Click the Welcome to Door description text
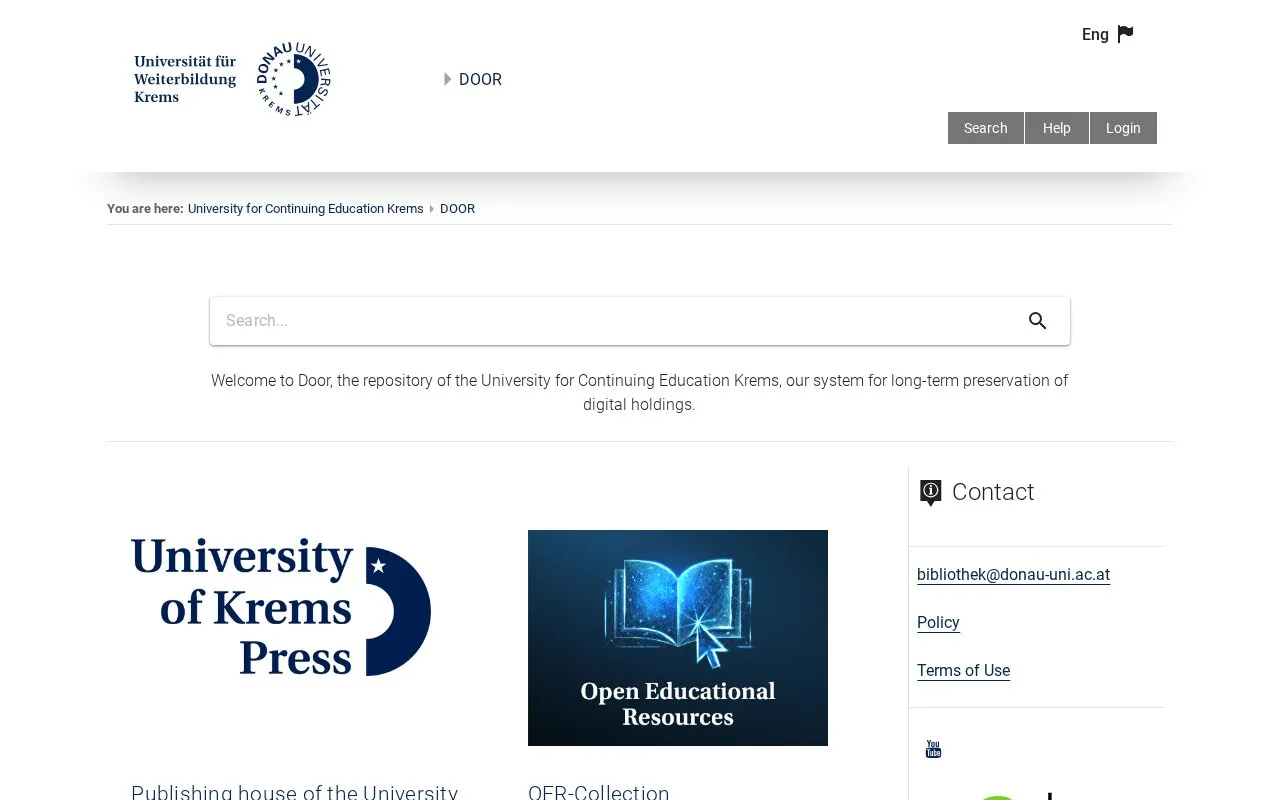 (x=640, y=393)
